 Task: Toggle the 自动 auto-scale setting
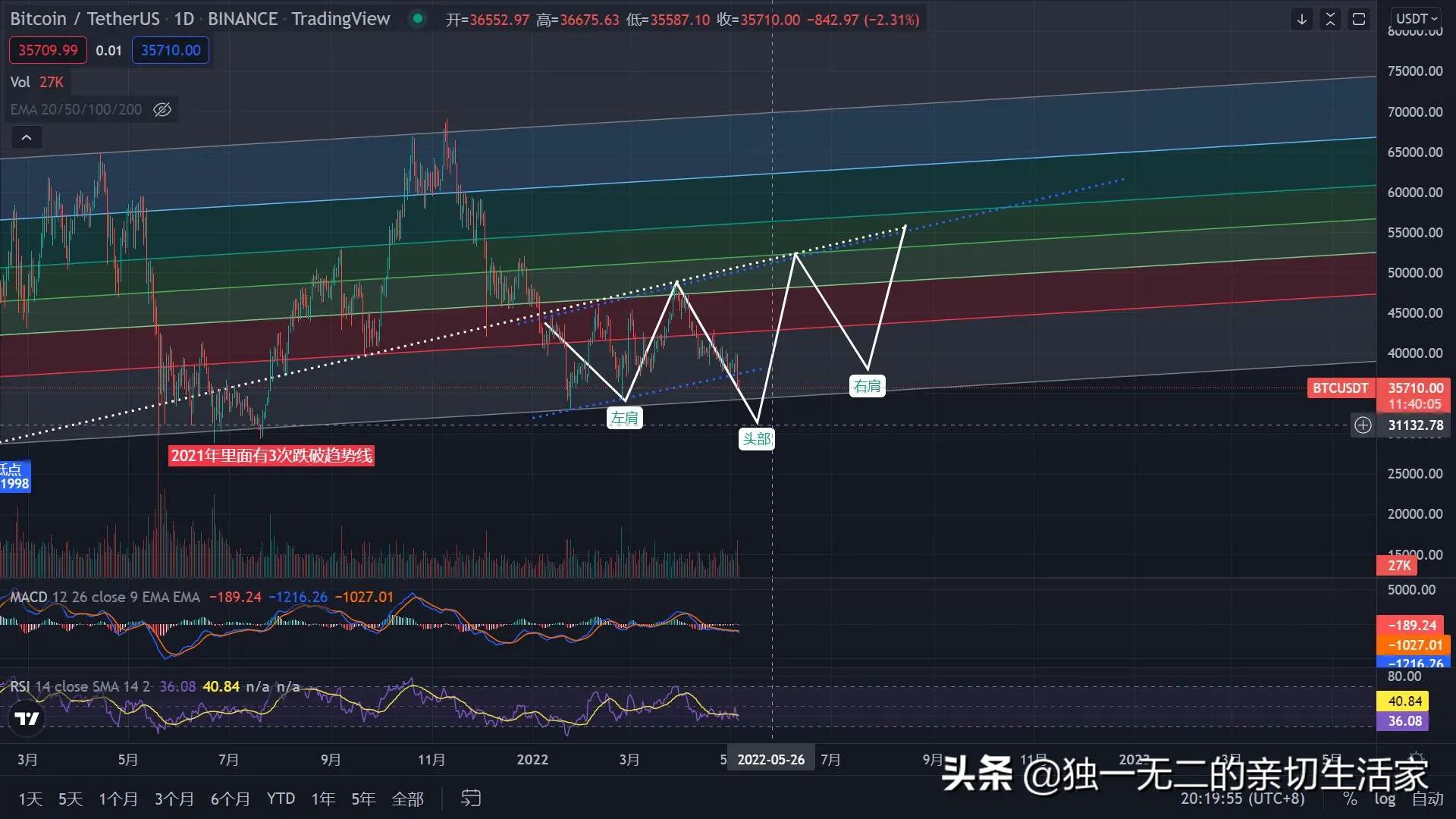(x=1427, y=799)
